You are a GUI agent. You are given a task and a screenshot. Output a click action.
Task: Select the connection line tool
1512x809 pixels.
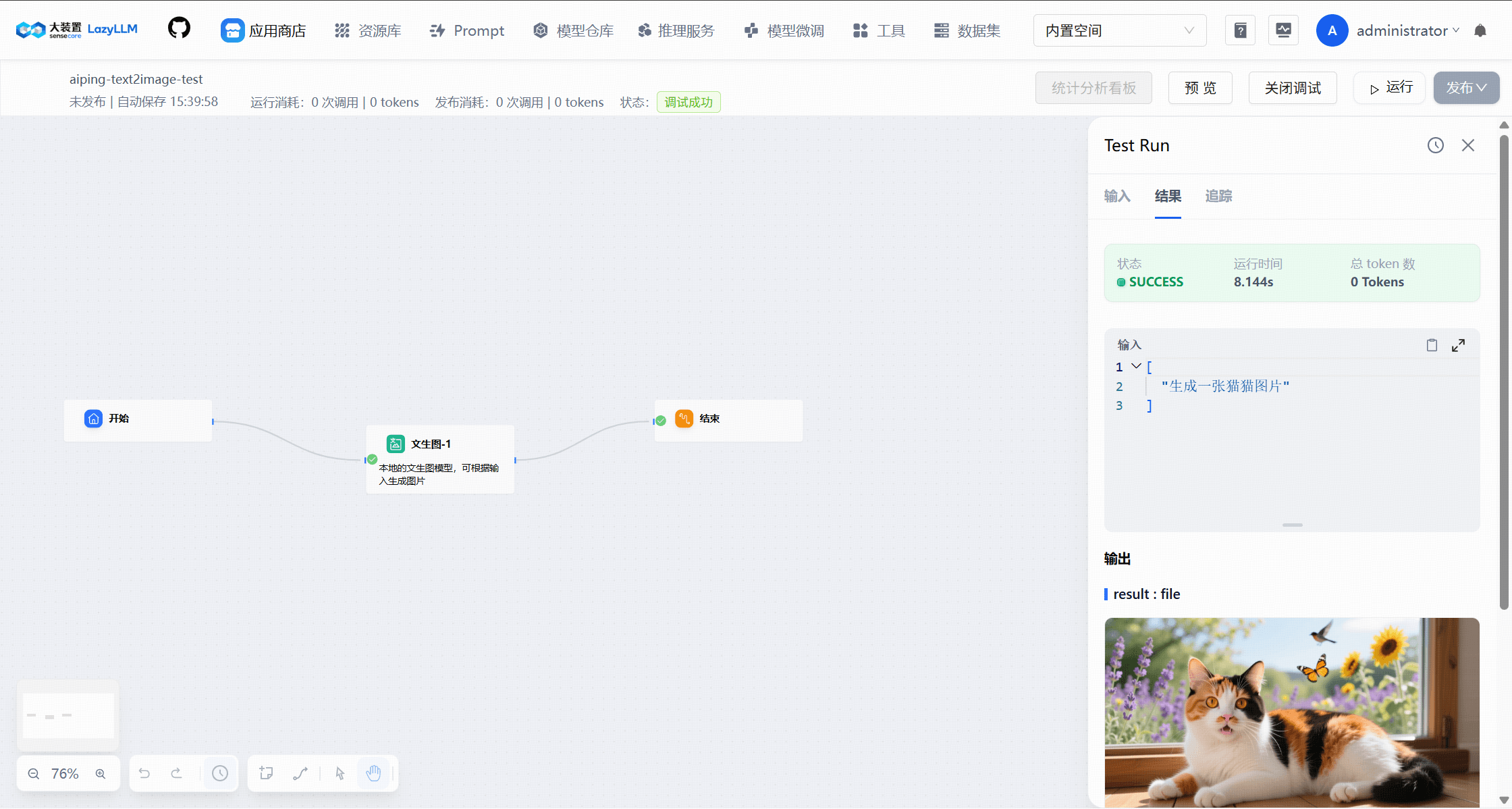coord(300,773)
